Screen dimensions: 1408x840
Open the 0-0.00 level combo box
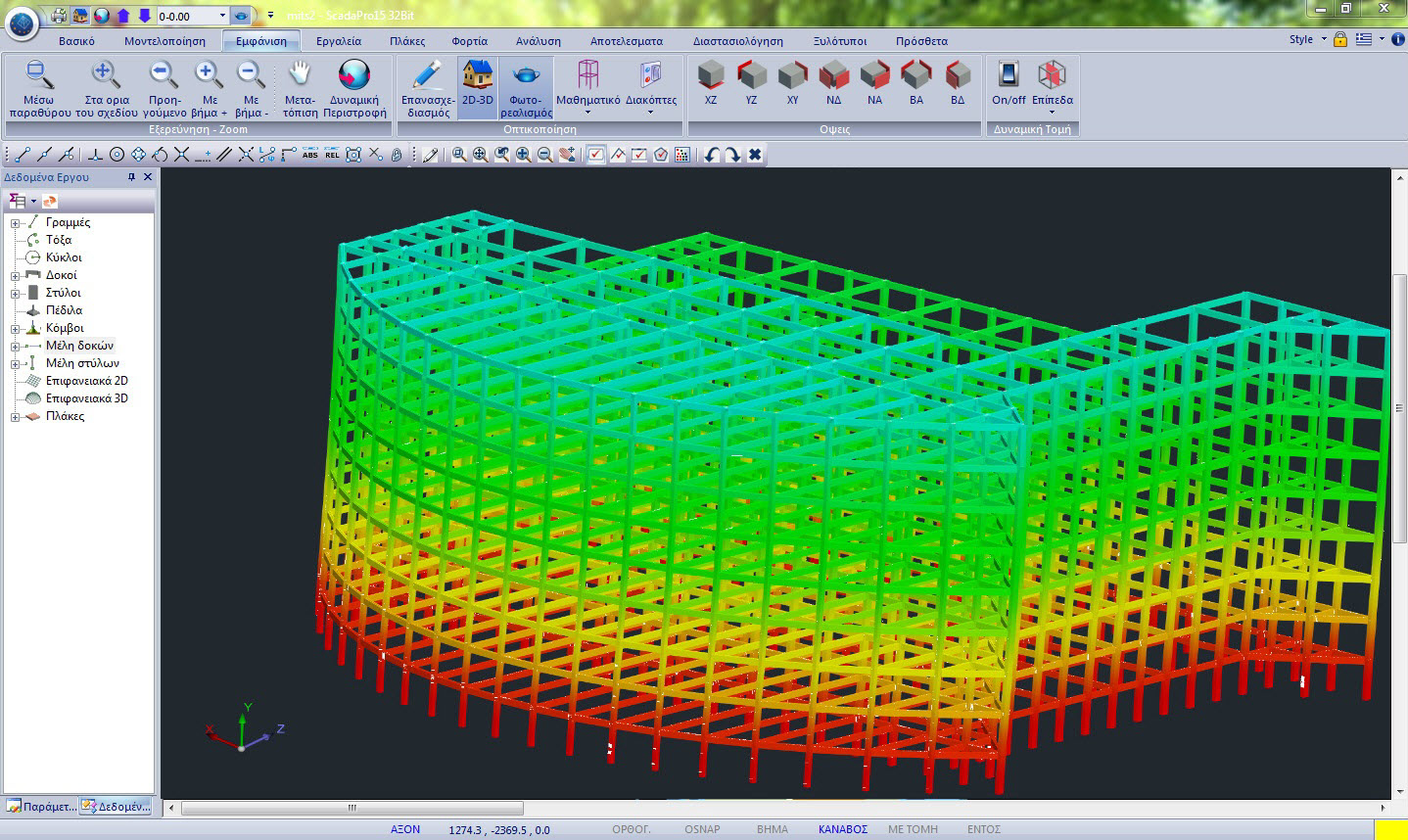(x=222, y=17)
